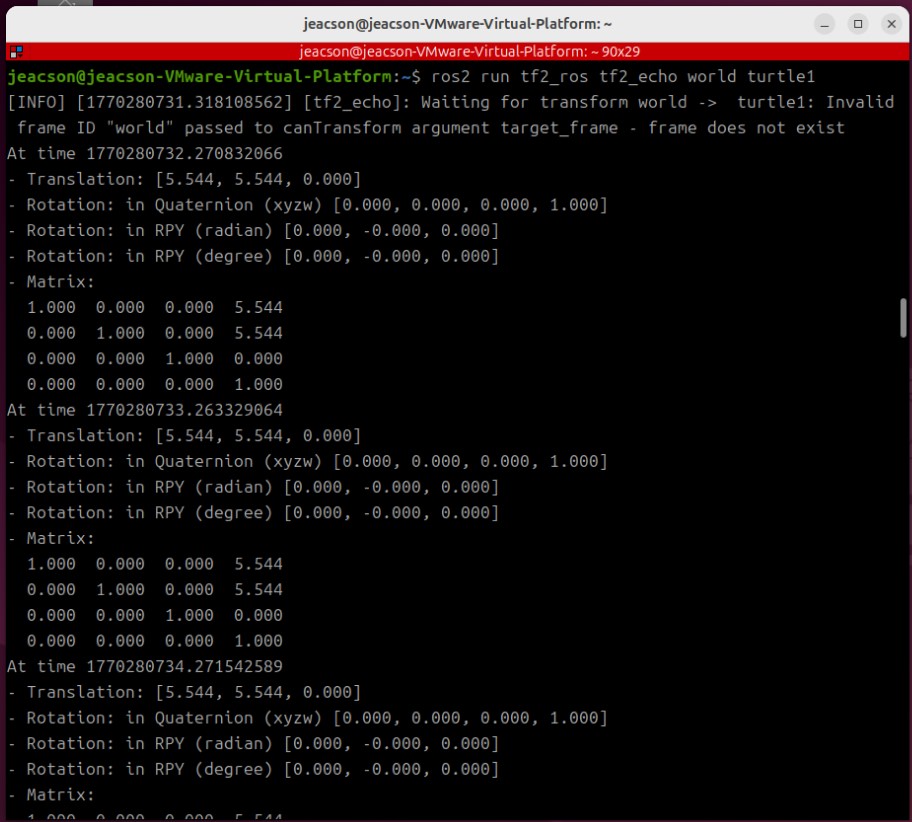Click the window title bar text
The image size is (912, 822).
tap(456, 23)
